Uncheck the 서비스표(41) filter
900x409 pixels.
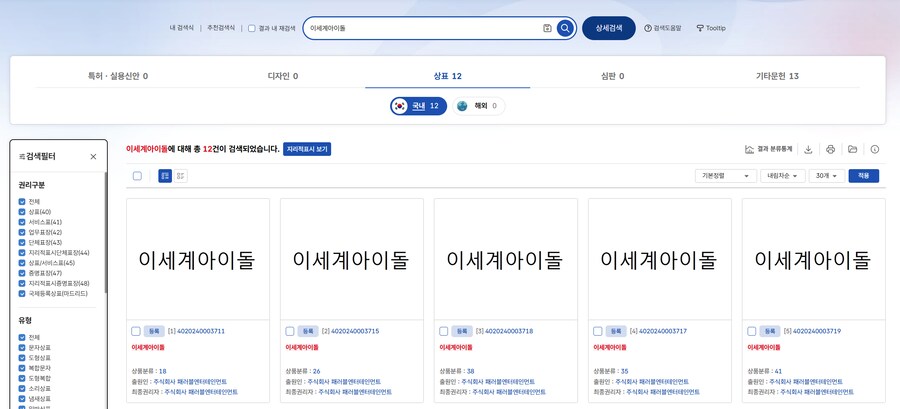[22, 222]
